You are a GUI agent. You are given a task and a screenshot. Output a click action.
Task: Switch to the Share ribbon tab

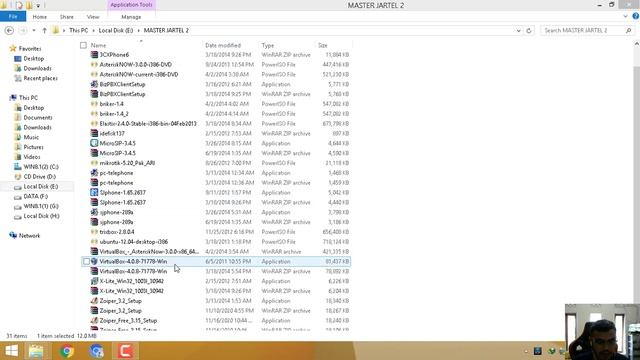(67, 17)
